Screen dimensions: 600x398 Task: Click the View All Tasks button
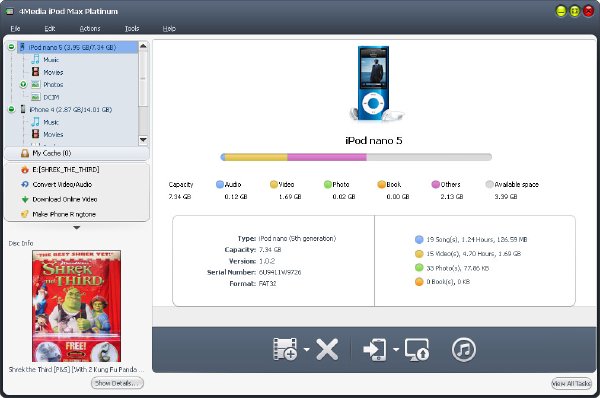(572, 383)
